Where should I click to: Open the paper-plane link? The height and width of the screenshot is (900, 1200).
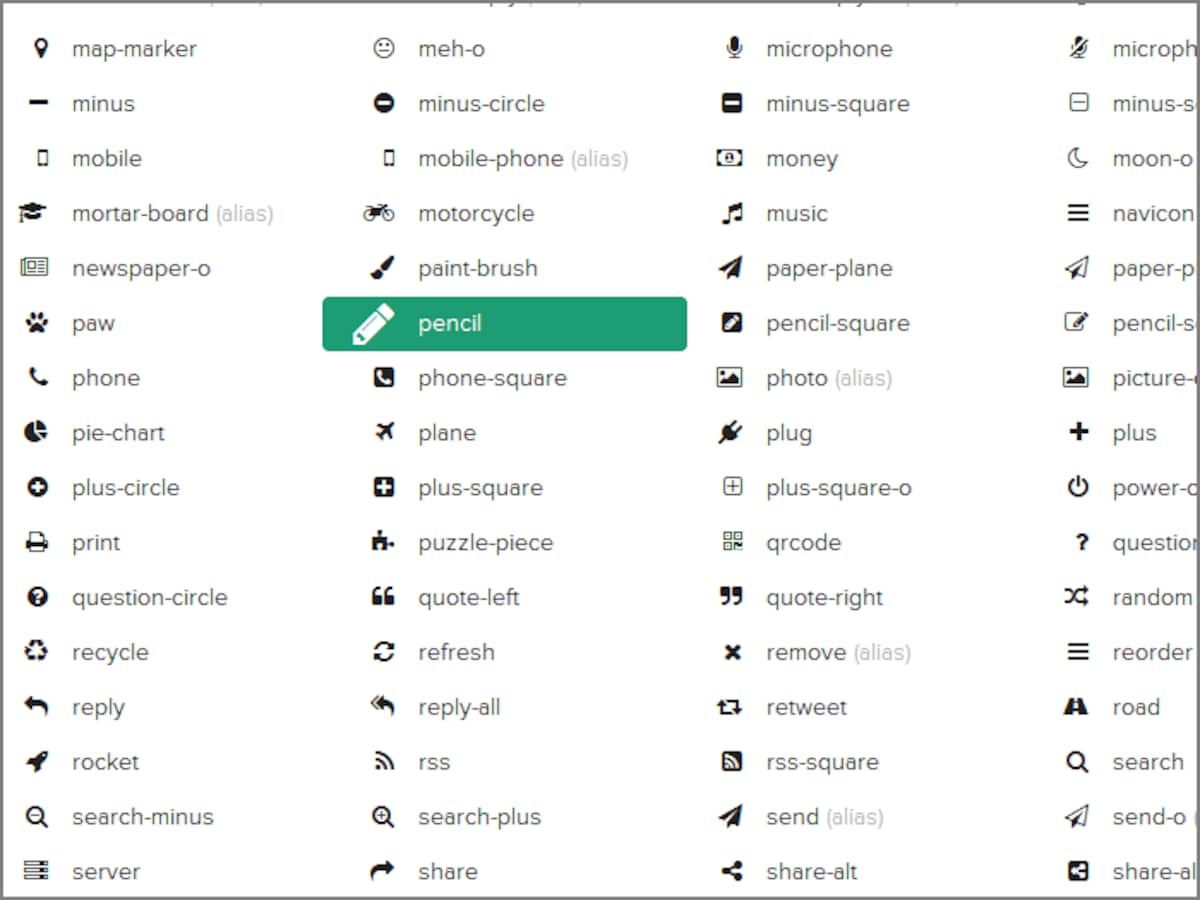829,268
